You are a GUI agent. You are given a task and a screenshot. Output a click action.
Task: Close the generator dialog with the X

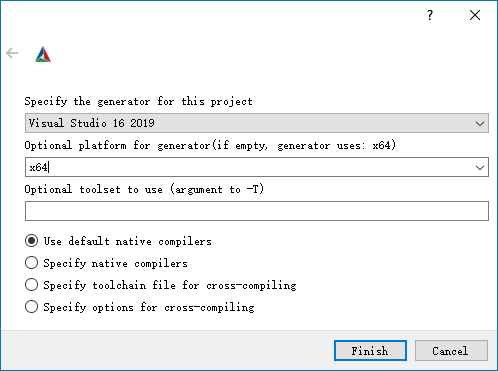tap(475, 15)
